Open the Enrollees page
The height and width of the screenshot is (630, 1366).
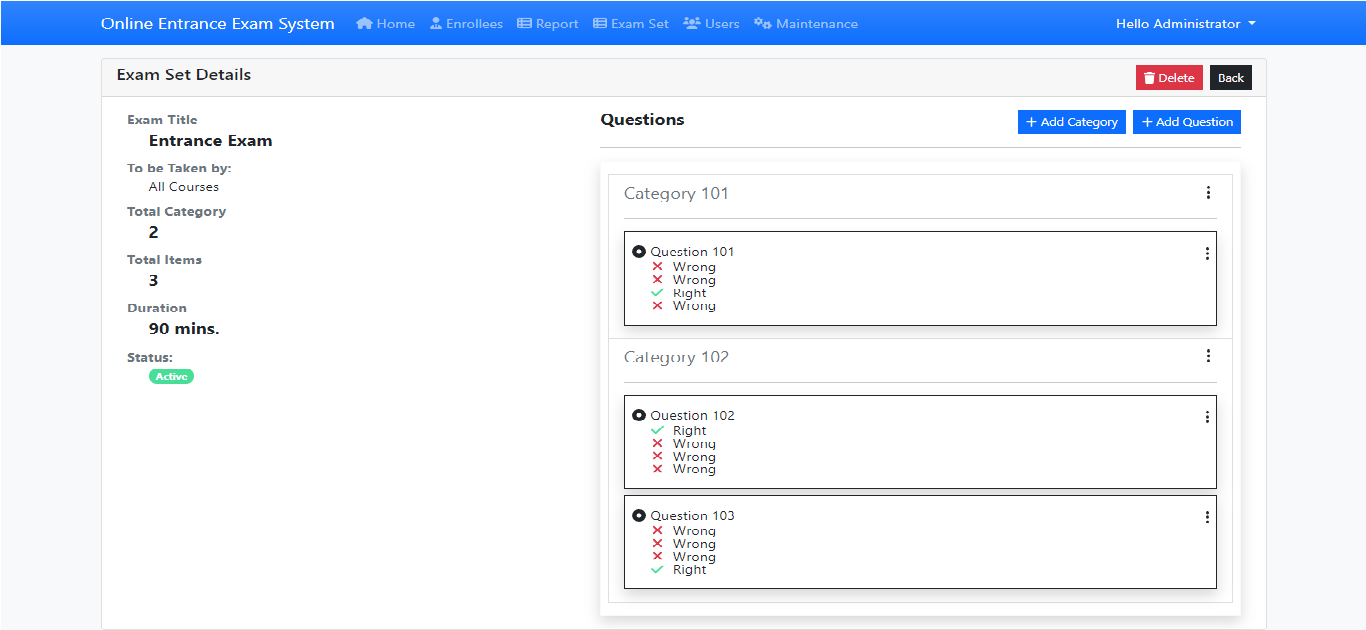(466, 24)
